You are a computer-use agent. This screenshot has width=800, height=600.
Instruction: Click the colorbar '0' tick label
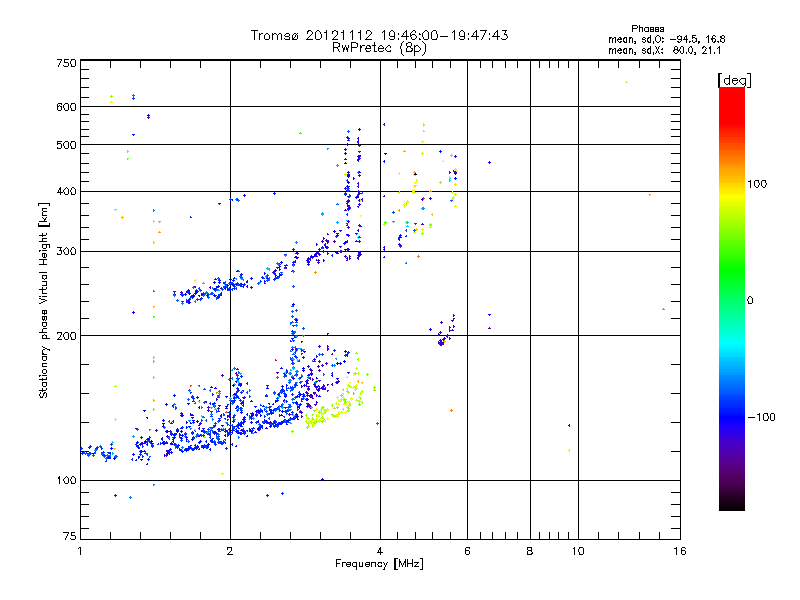[750, 301]
